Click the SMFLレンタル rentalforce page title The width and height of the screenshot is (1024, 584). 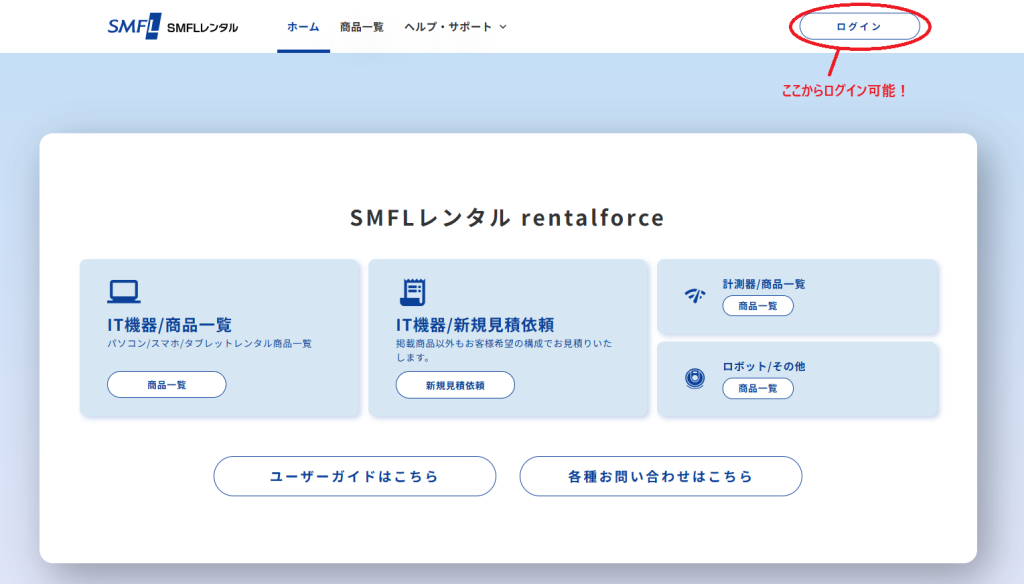coord(507,218)
